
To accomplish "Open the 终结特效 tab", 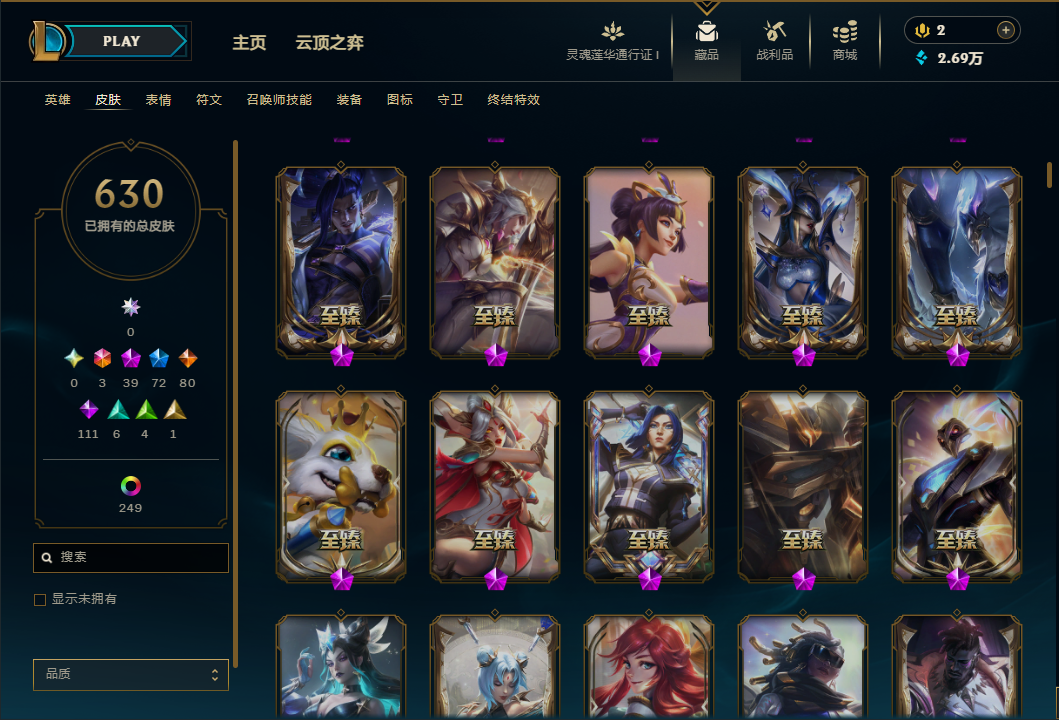I will [513, 100].
